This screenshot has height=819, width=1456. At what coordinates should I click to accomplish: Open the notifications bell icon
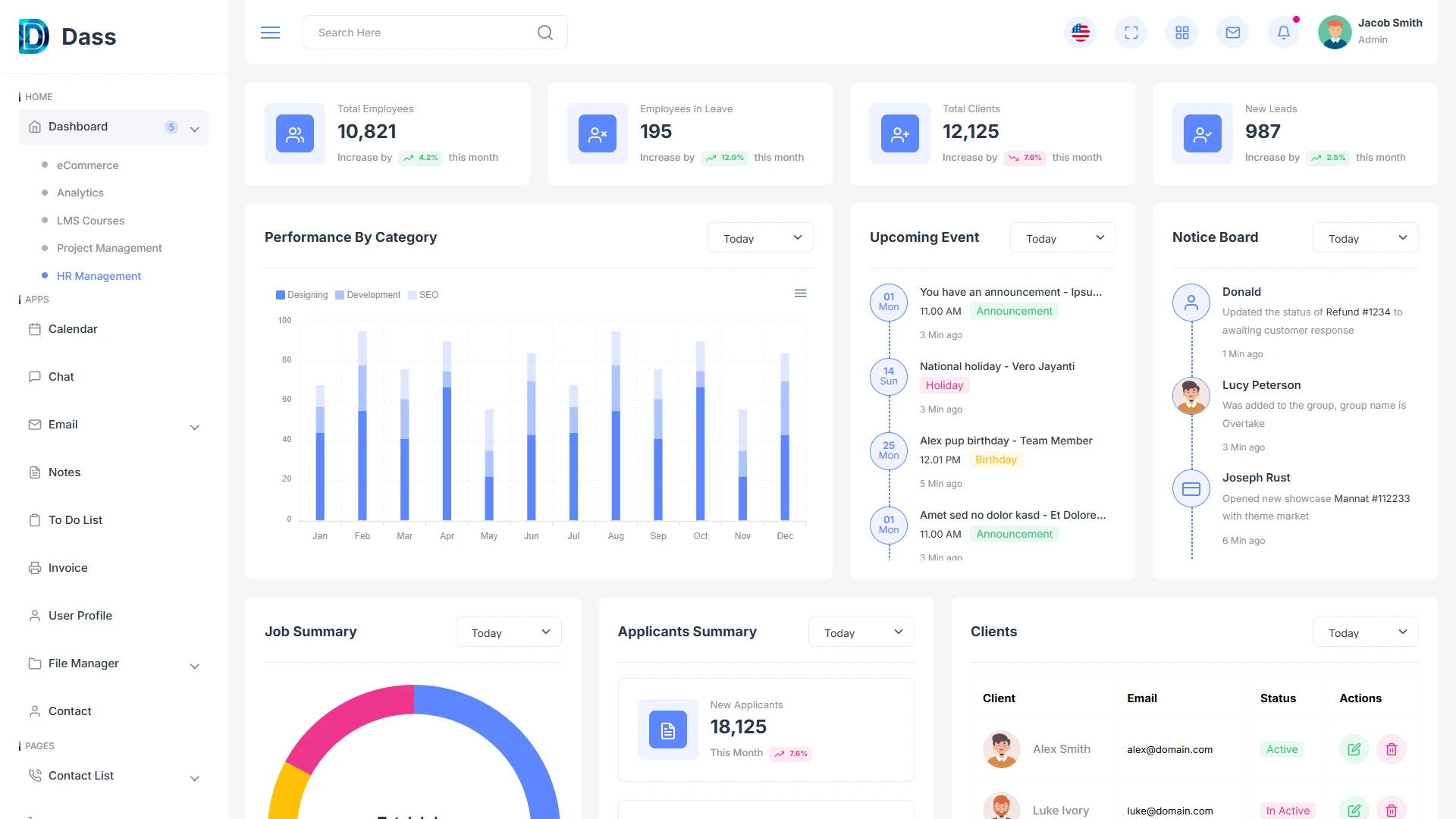[x=1284, y=33]
